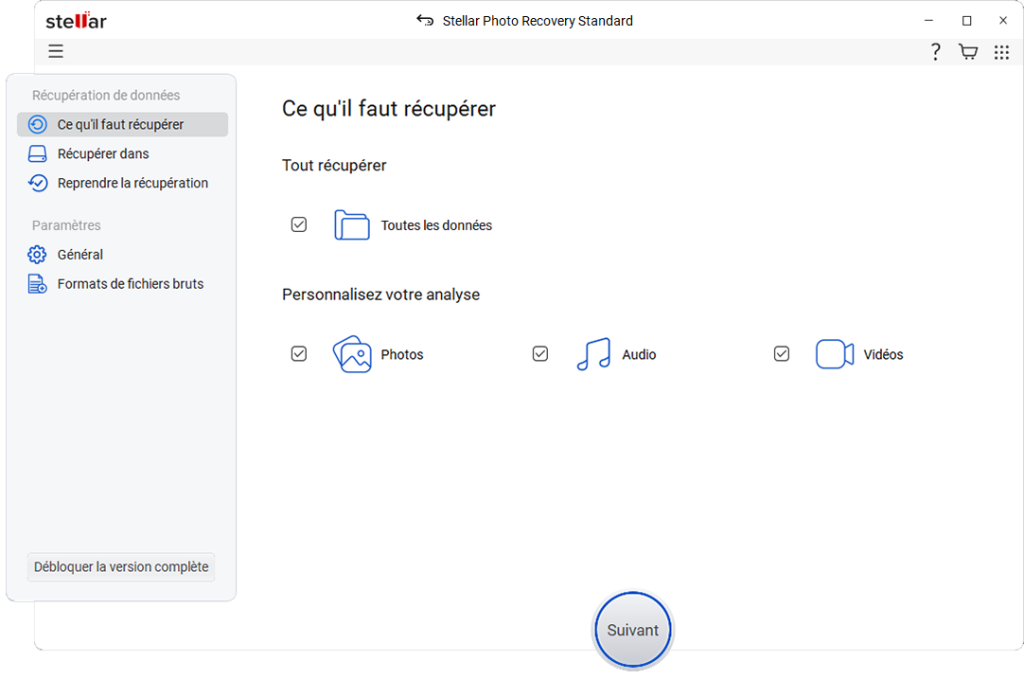
Task: Minimize the Stellar Photo Recovery window
Action: click(929, 20)
